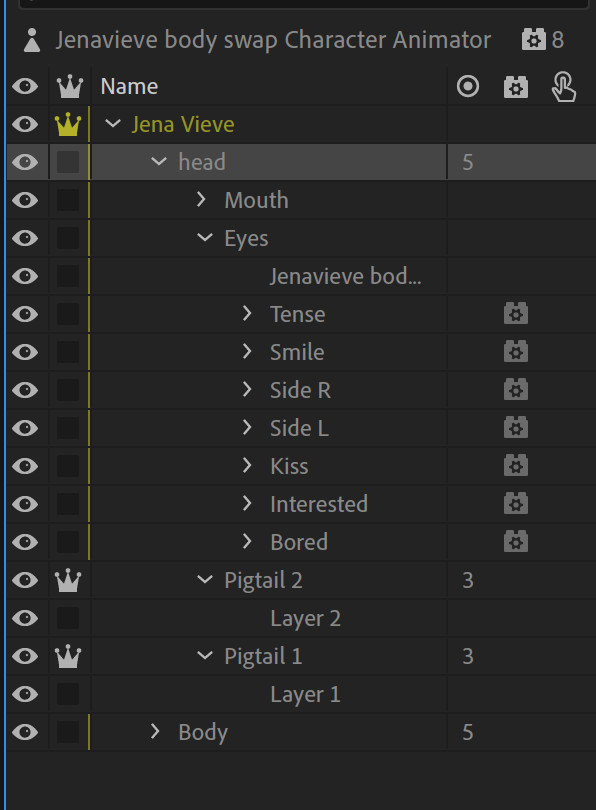Click the handle target column header icon
The width and height of the screenshot is (596, 810).
tap(468, 86)
